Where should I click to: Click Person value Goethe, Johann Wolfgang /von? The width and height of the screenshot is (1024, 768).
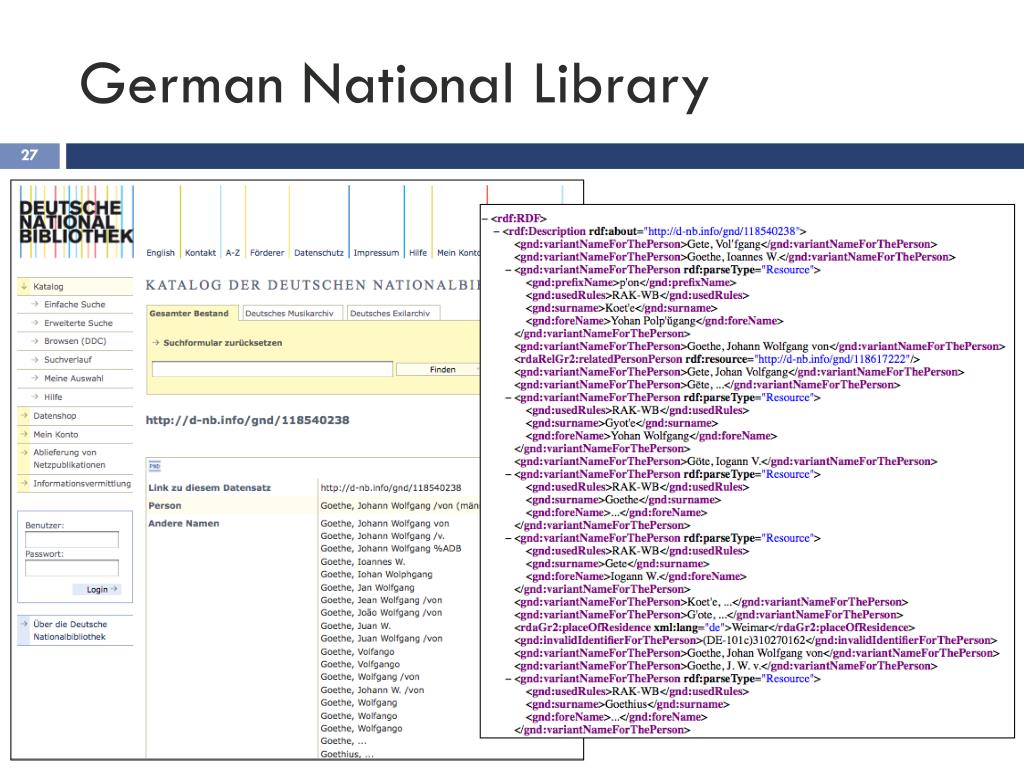[400, 505]
